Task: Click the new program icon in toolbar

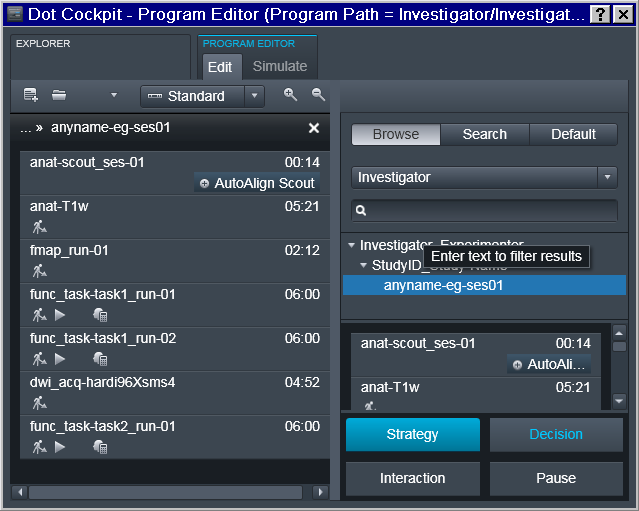Action: click(x=31, y=95)
